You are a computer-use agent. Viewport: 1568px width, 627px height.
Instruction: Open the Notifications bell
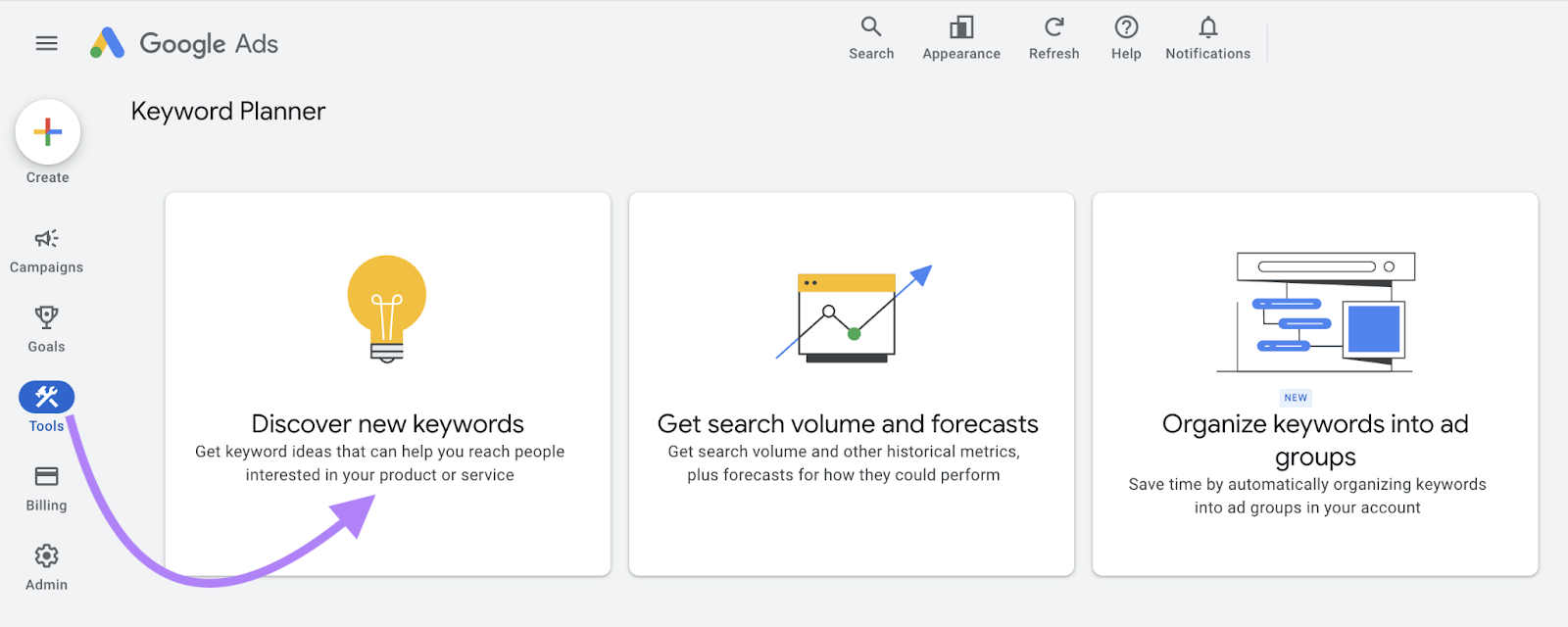click(1207, 27)
